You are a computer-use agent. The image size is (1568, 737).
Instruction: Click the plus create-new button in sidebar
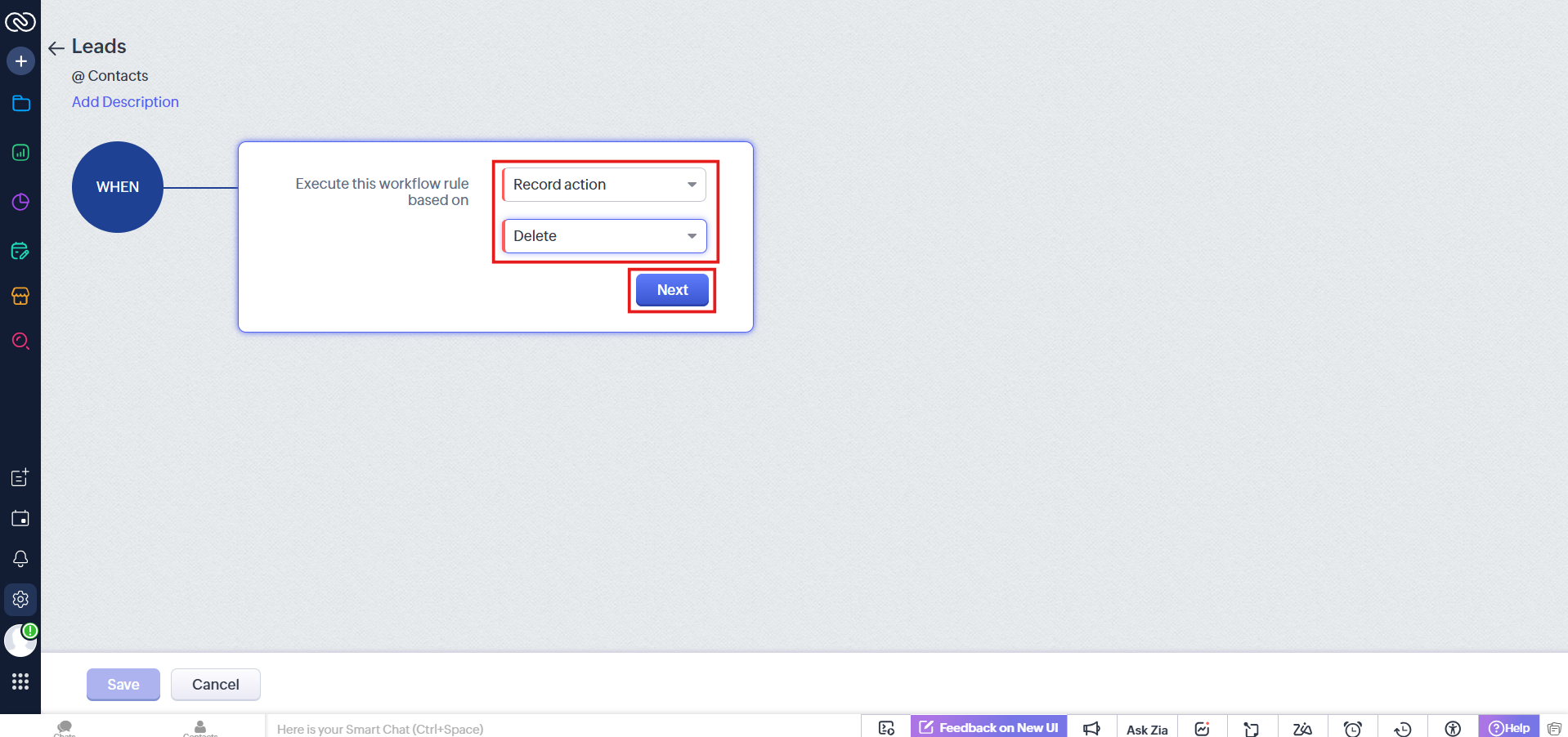[x=20, y=61]
